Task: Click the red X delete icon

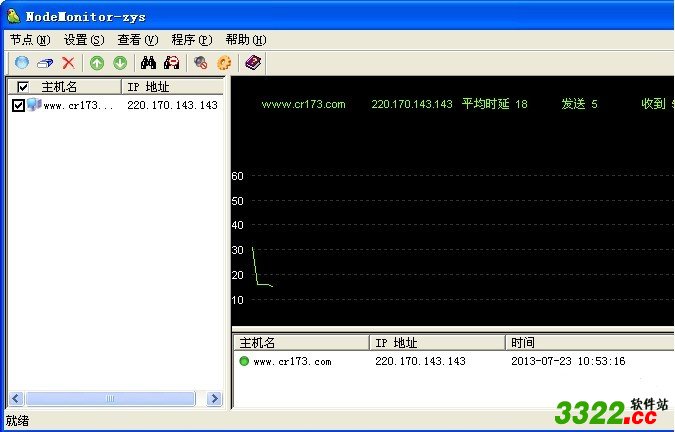Action: (68, 63)
